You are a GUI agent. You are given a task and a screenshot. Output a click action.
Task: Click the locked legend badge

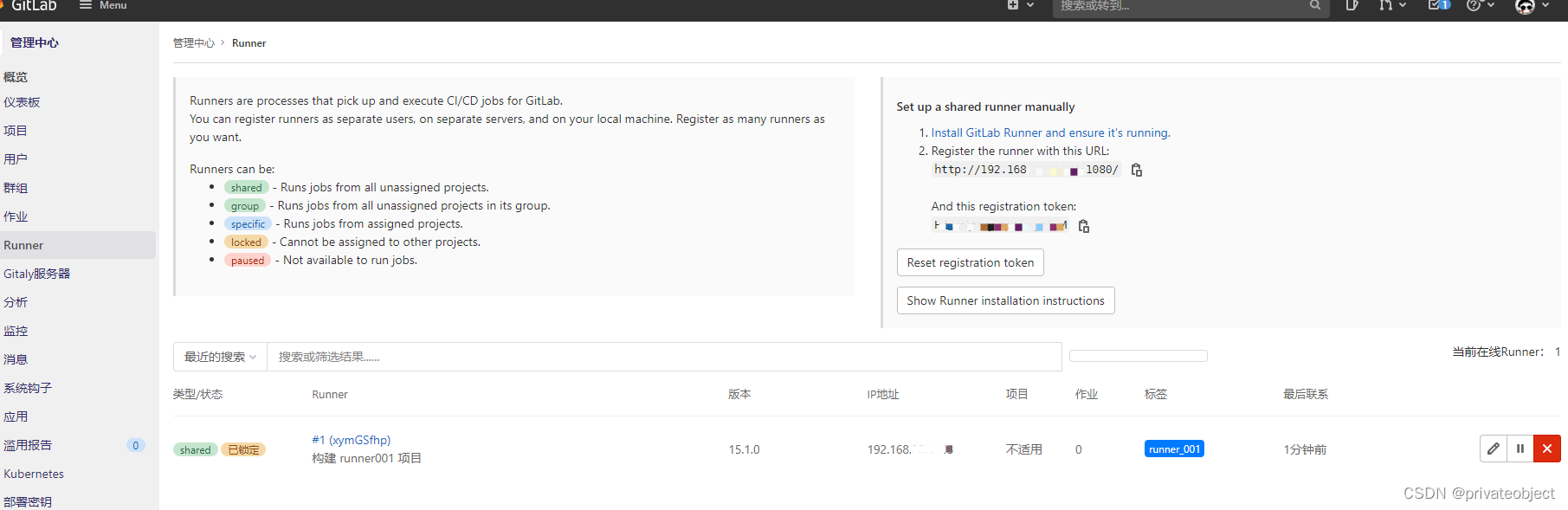(x=246, y=242)
